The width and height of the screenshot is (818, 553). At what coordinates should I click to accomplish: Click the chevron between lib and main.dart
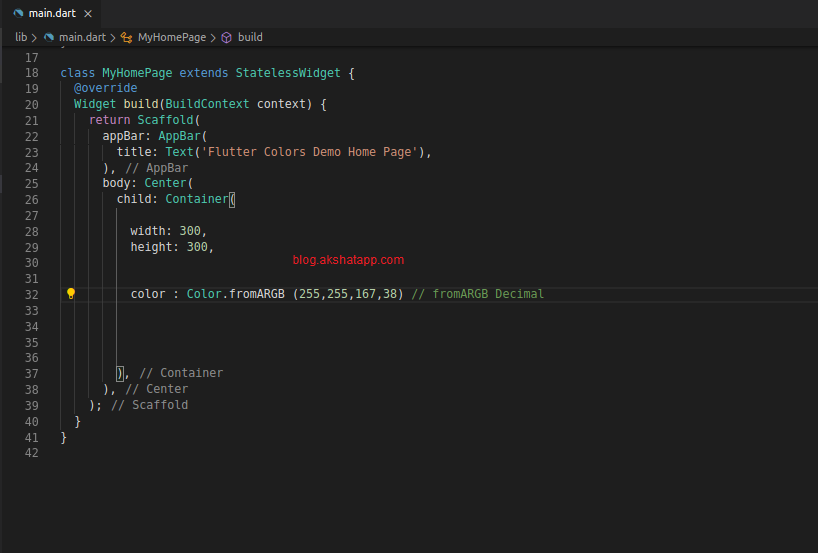(35, 37)
